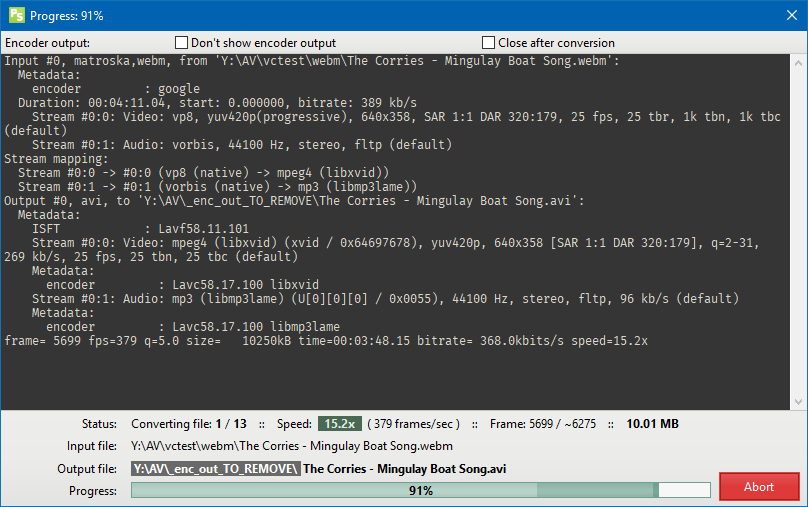Click the "Input #0, matroska,webm" log line
Image resolution: width=808 pixels, height=507 pixels.
[x=312, y=61]
